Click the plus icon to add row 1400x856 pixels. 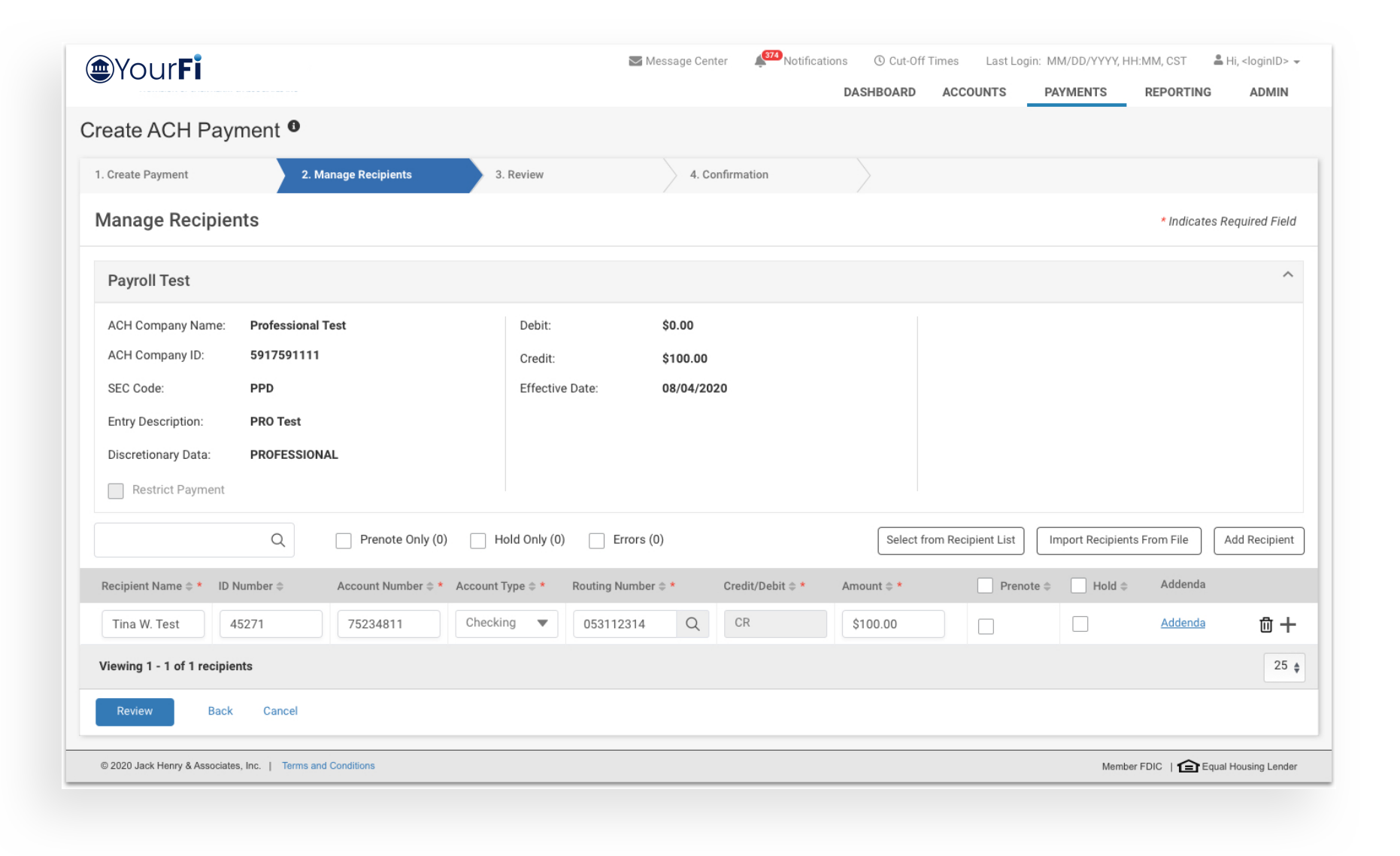[x=1288, y=624]
